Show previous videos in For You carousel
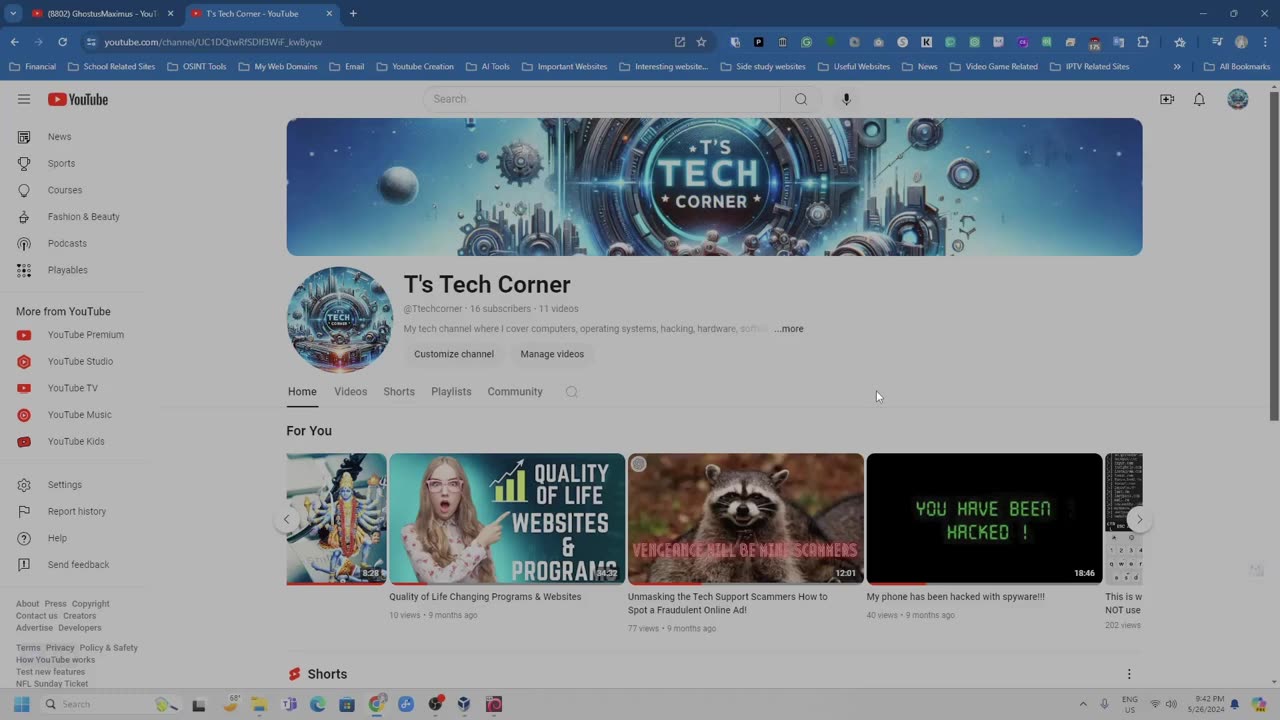The image size is (1280, 720). click(286, 519)
